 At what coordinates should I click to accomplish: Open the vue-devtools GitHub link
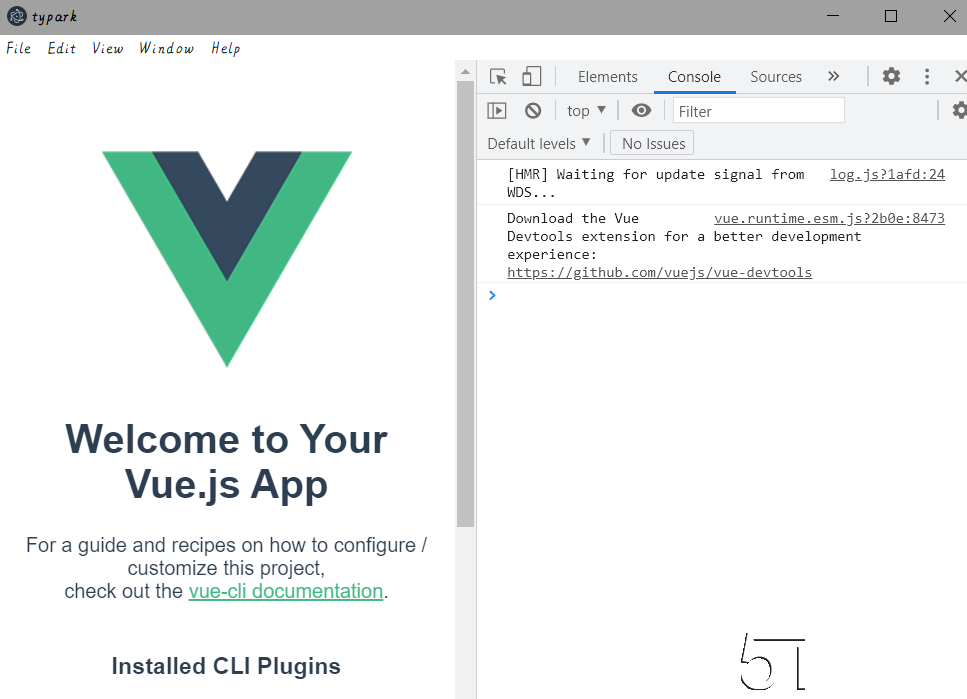pos(659,272)
